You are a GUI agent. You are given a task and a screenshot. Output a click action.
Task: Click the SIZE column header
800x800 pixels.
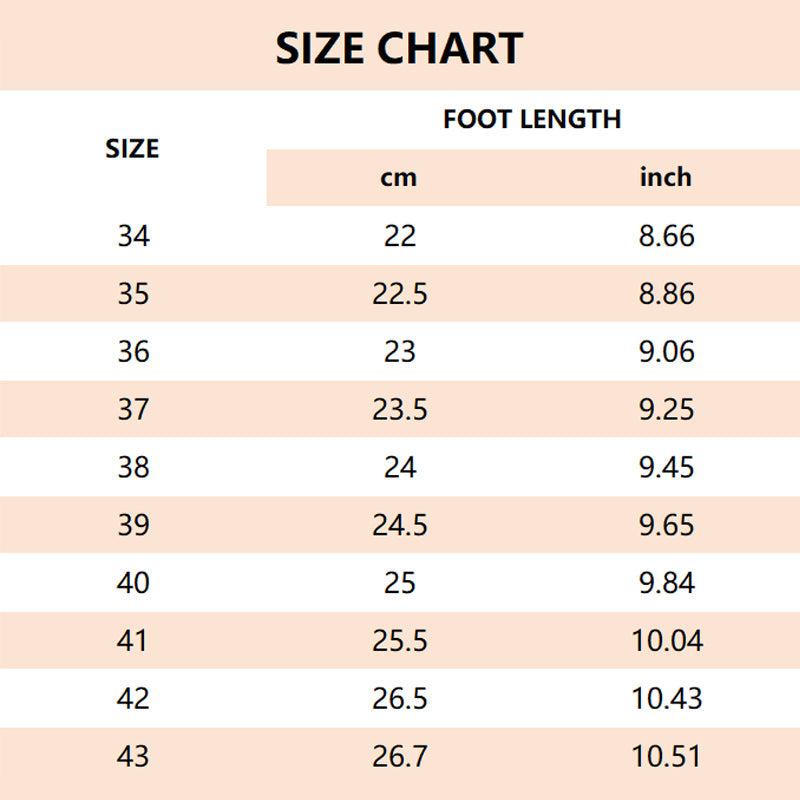coord(133,149)
